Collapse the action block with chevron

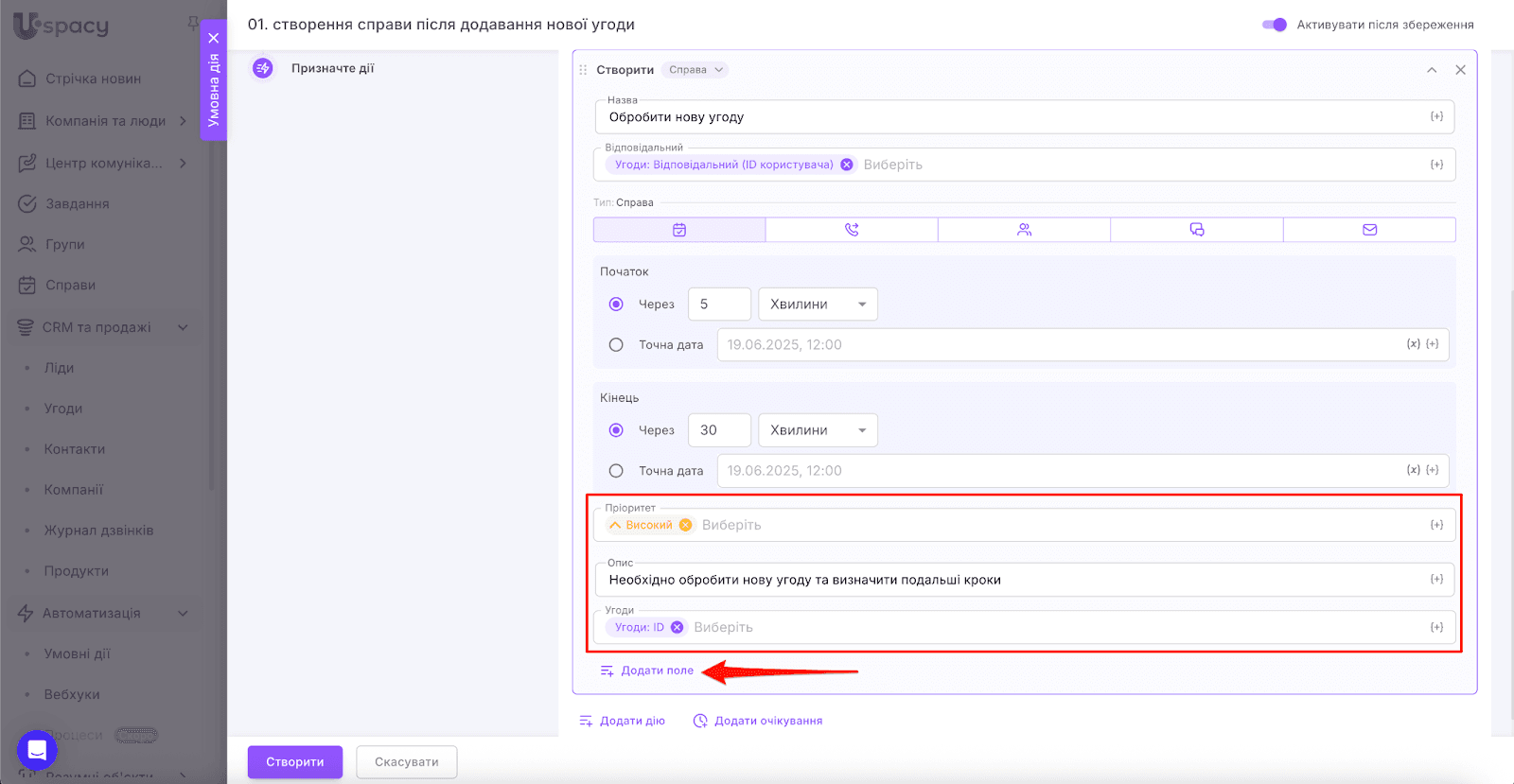[1432, 70]
